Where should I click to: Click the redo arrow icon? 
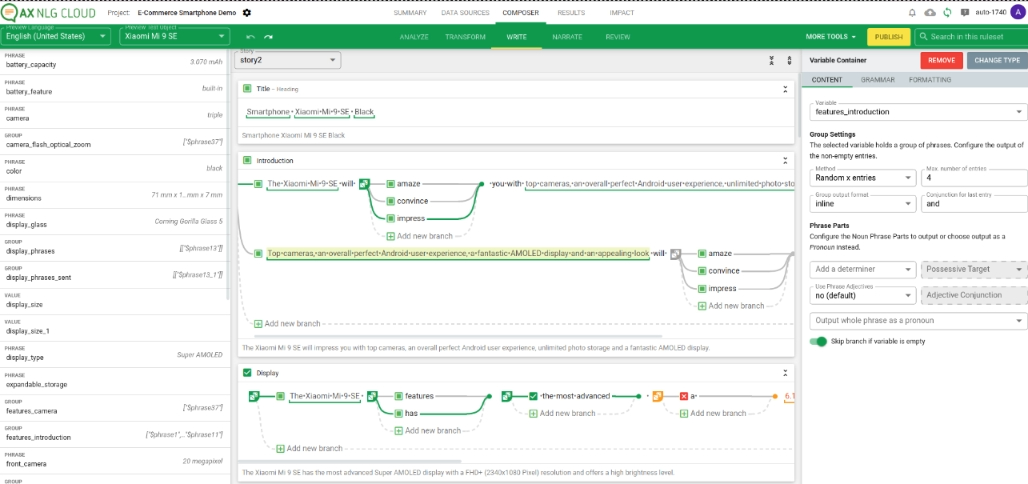pos(268,37)
